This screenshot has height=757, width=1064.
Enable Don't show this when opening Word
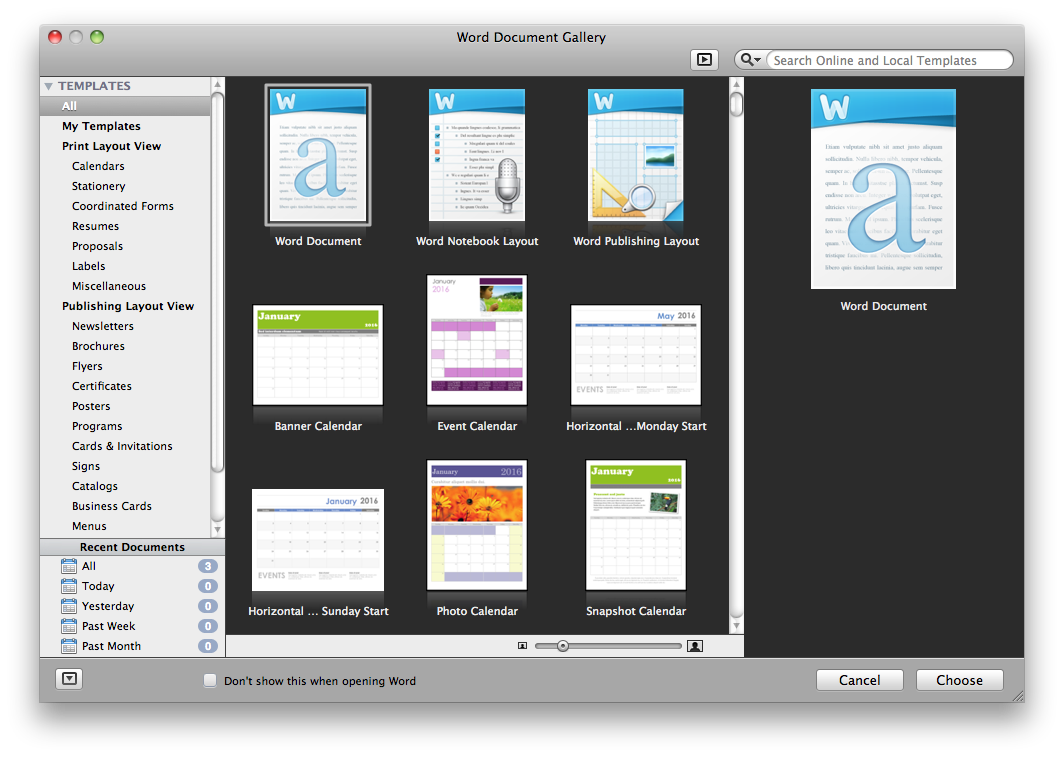click(210, 680)
